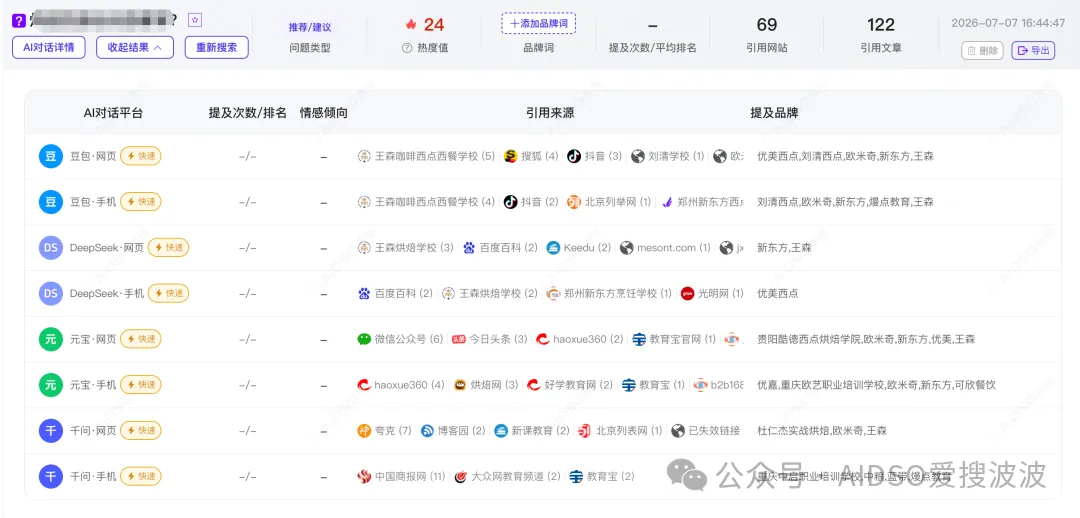Viewport: 1080px width, 518px height.
Task: Click 杜仁杰实战烘焙,欧米奇,王森 brands text
Action: [822, 431]
